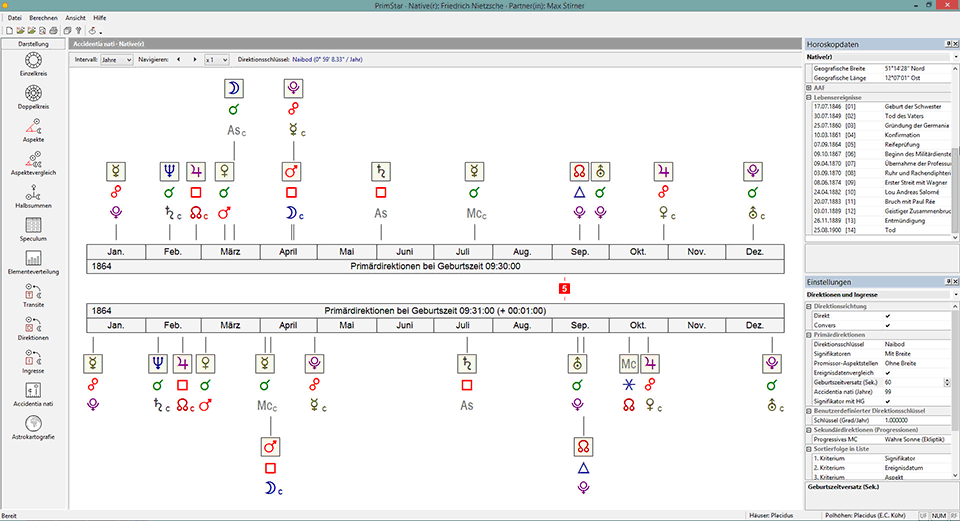Open the Doppelkreis chart view

point(33,97)
